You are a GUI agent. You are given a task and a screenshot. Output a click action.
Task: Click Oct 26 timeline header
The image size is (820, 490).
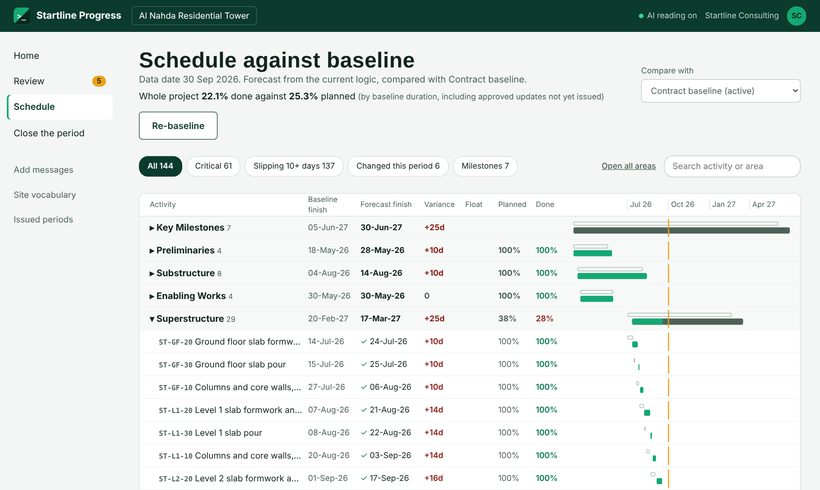pyautogui.click(x=682, y=204)
